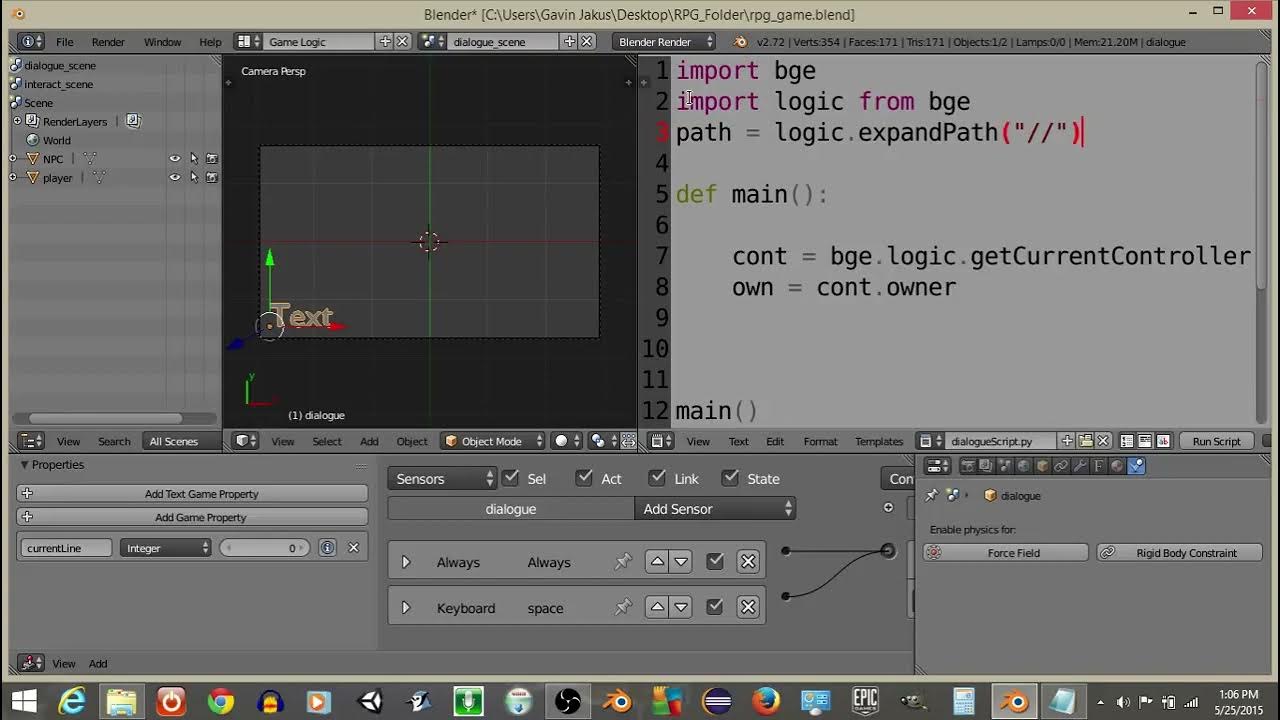Open the Window menu
The width and height of the screenshot is (1280, 720).
click(162, 42)
